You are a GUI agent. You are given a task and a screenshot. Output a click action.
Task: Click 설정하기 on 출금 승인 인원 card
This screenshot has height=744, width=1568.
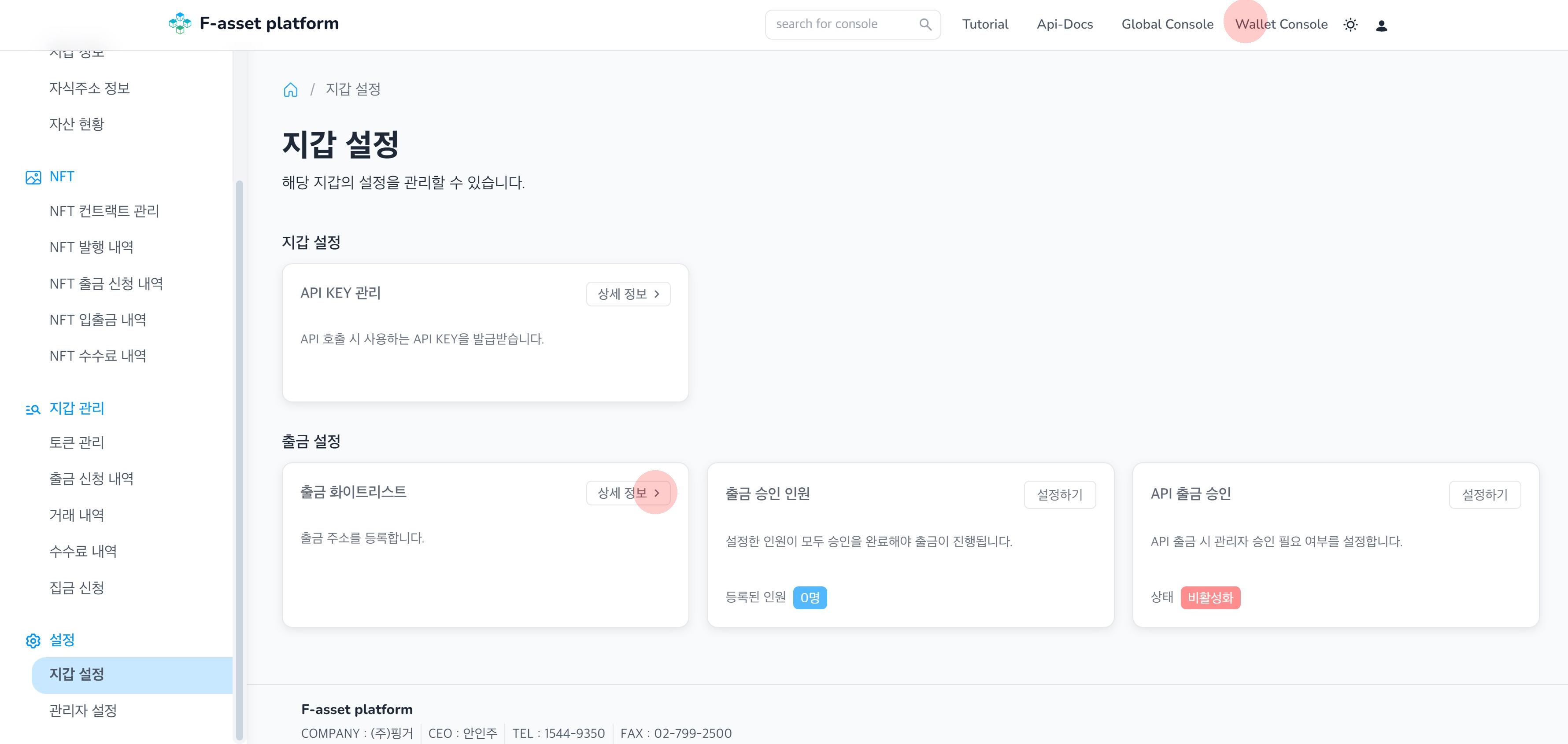pyautogui.click(x=1059, y=494)
